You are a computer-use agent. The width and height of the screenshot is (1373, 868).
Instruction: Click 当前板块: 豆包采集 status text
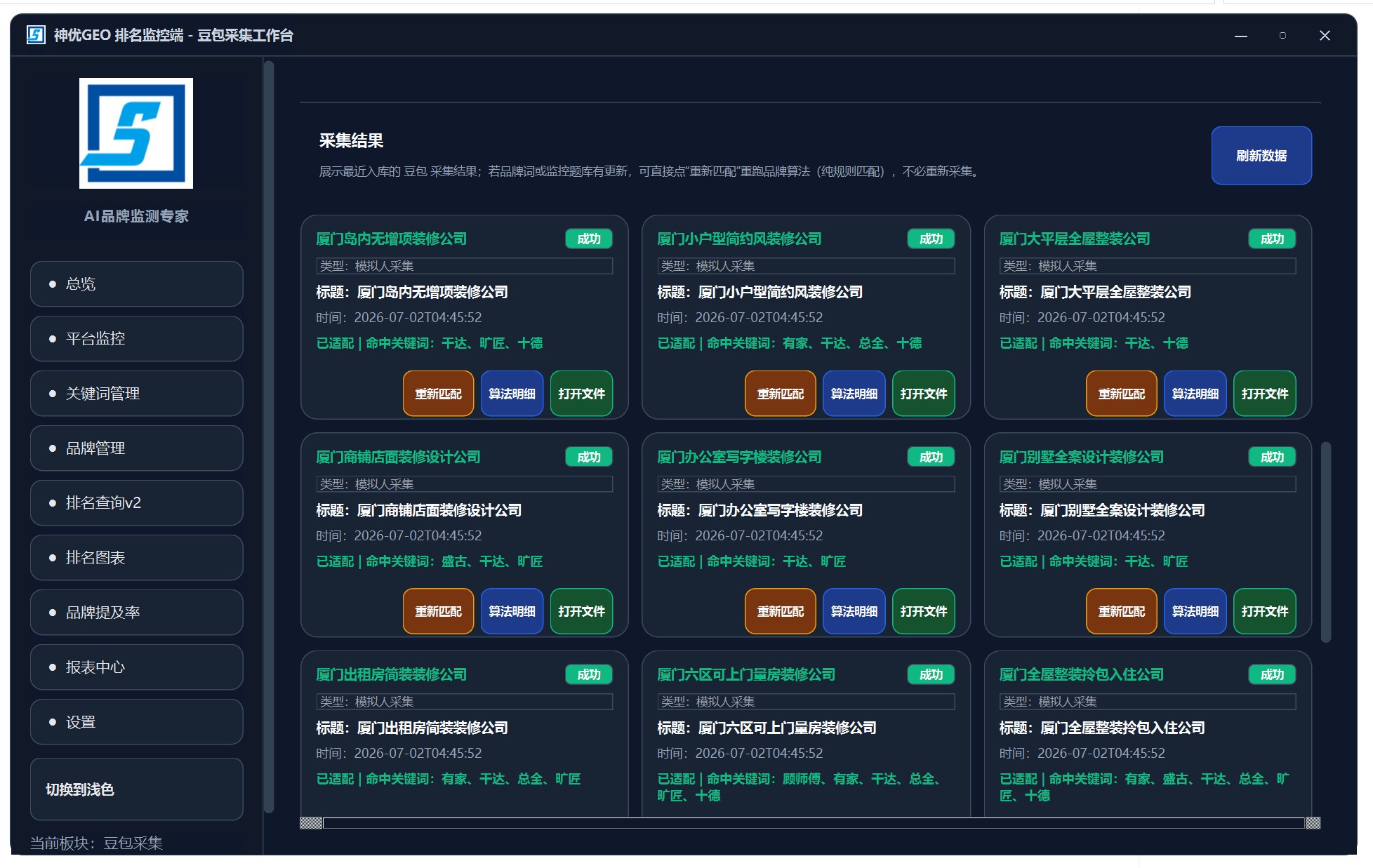96,843
